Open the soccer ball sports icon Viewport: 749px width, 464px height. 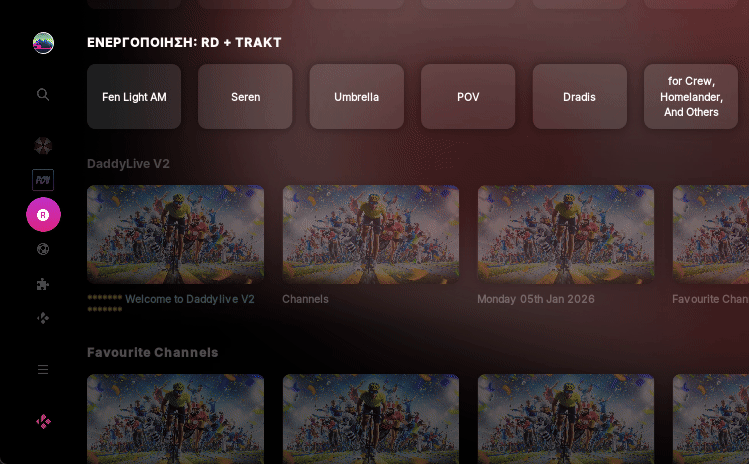coord(43,249)
